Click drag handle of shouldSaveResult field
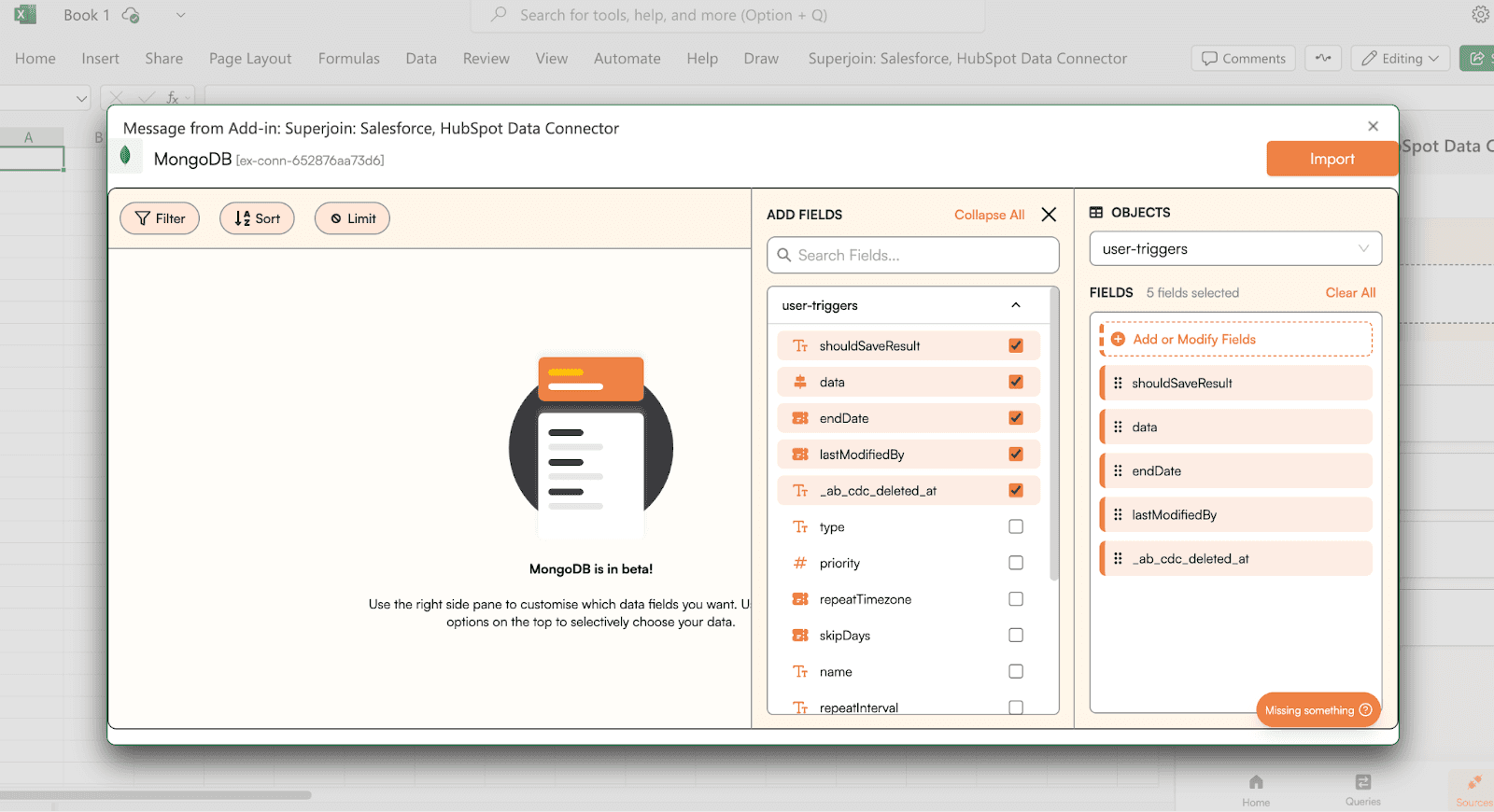This screenshot has height=812, width=1494. click(1118, 383)
